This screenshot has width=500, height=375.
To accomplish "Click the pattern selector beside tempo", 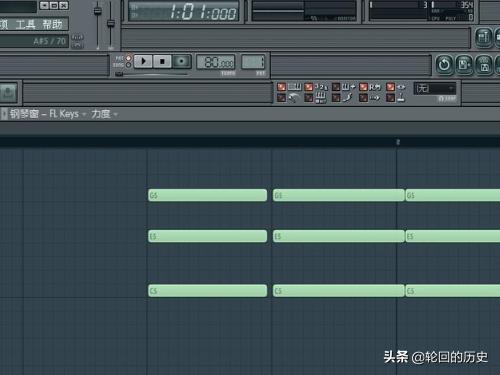I will click(253, 62).
